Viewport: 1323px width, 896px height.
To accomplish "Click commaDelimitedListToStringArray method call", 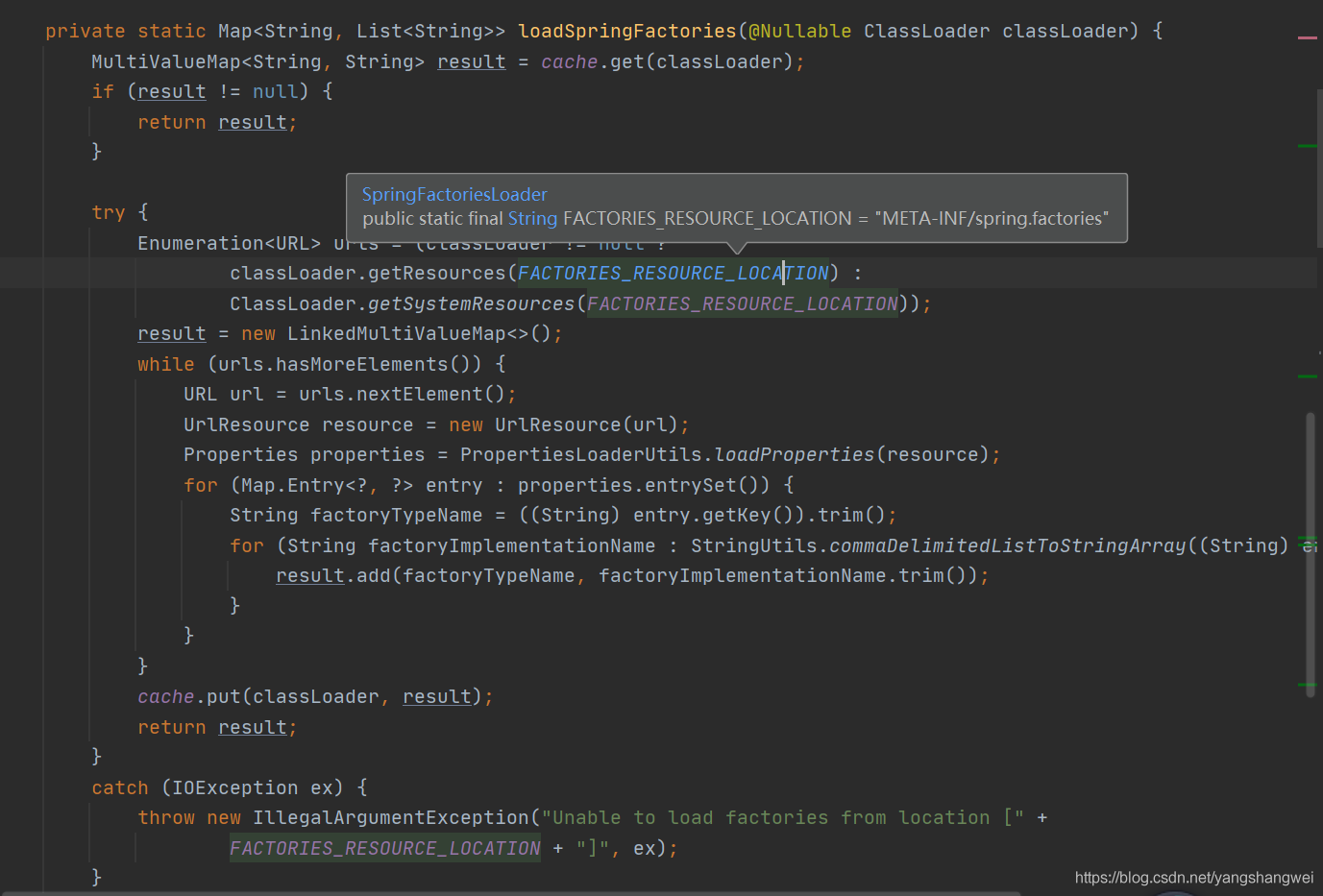I will click(x=1007, y=546).
